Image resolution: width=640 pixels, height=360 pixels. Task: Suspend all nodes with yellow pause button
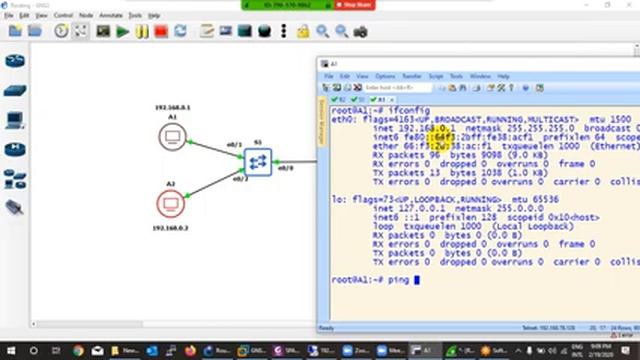click(x=142, y=31)
